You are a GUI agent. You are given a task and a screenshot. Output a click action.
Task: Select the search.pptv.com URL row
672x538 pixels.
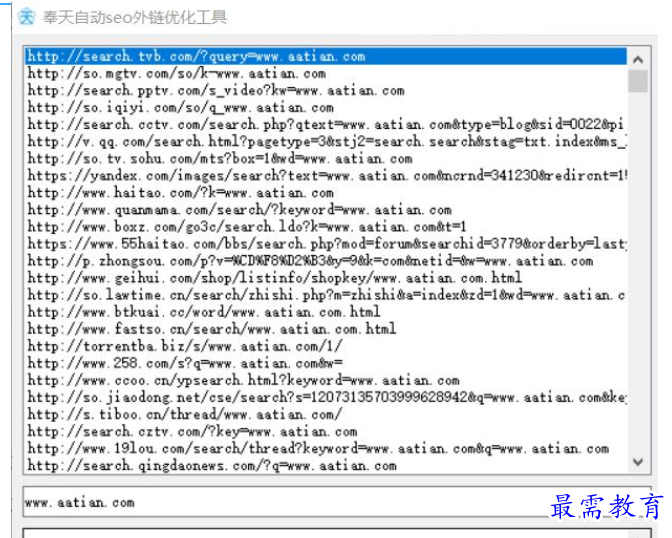326,90
